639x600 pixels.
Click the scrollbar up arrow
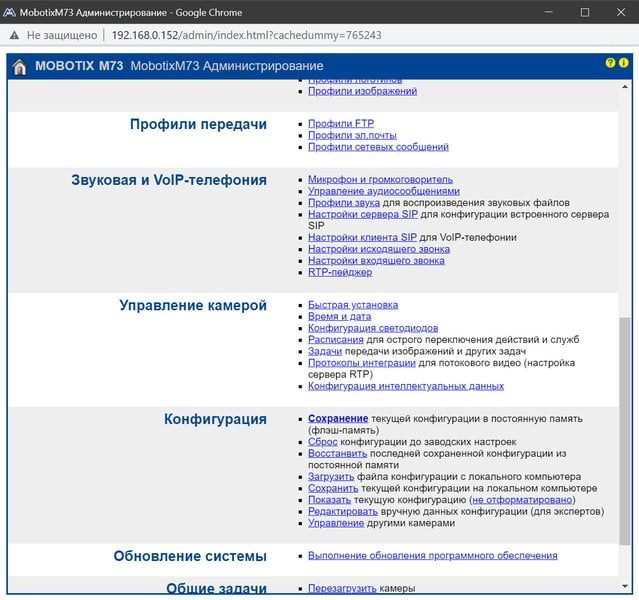(625, 86)
